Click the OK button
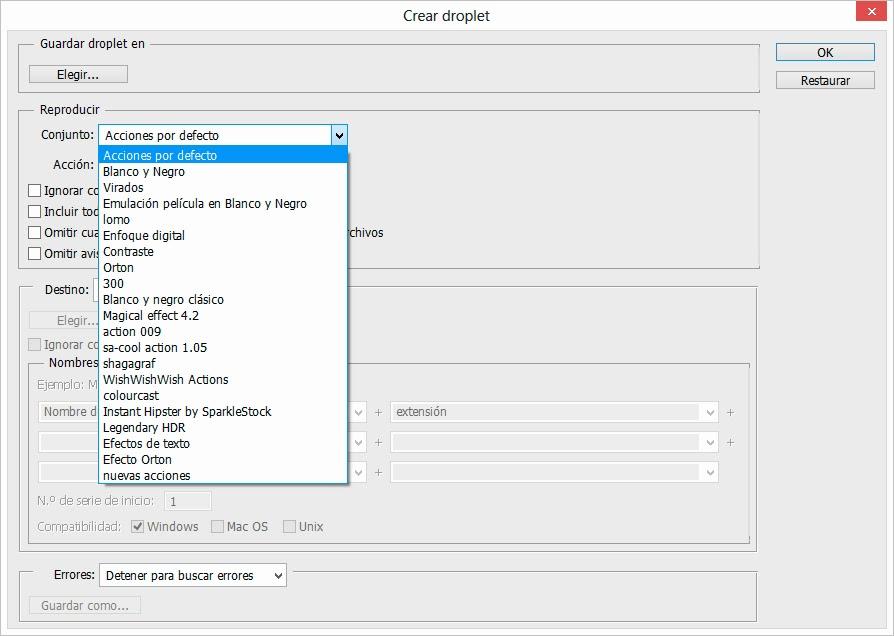This screenshot has width=894, height=636. pyautogui.click(x=825, y=53)
